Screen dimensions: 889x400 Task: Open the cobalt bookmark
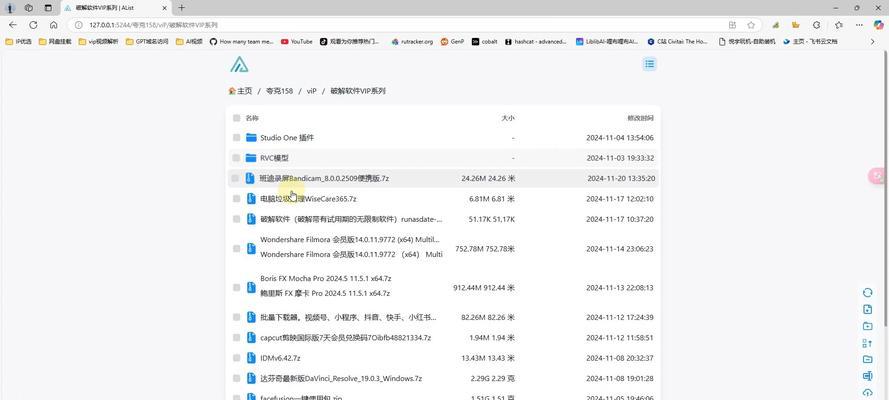(484, 41)
